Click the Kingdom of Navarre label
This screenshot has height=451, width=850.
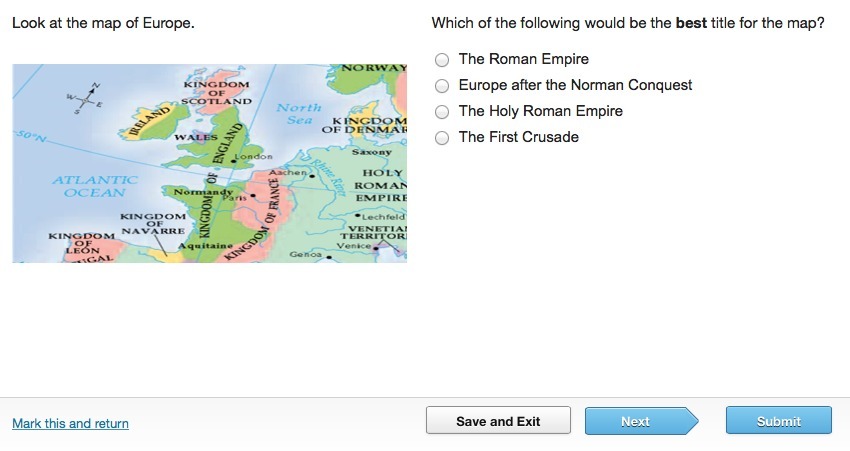153,223
